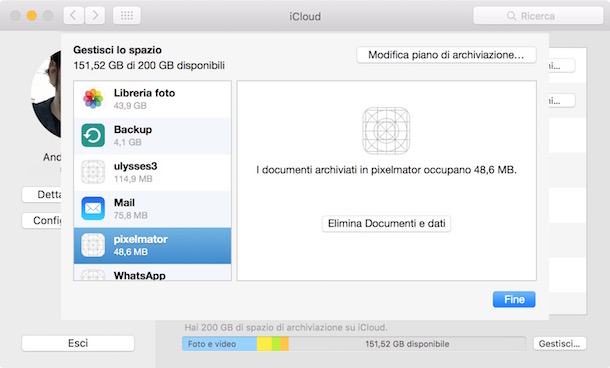This screenshot has width=610, height=368.
Task: Go forward with the toolbar right arrow
Action: (95, 16)
